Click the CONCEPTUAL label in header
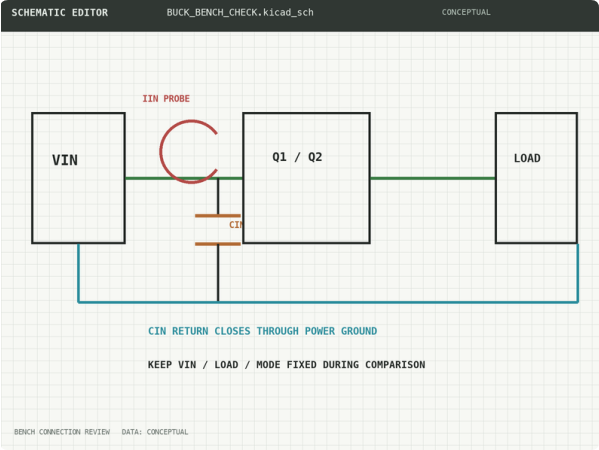The image size is (599, 450). 466,12
